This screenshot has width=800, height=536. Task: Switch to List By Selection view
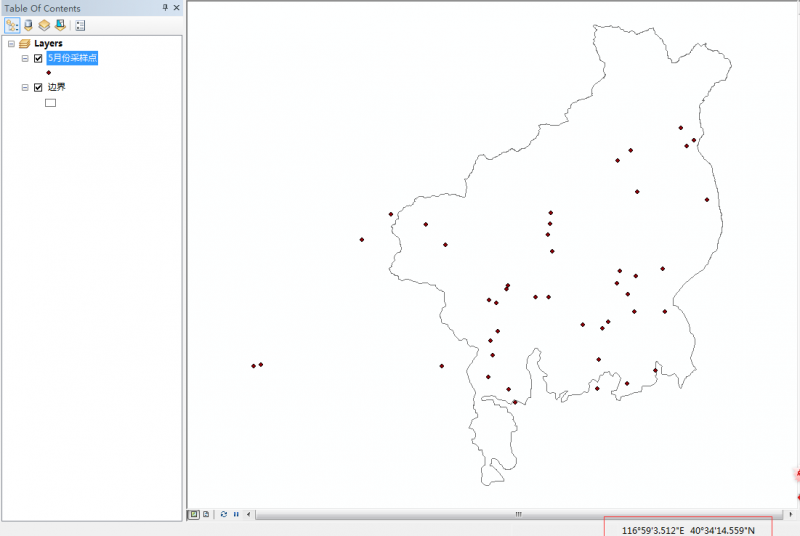tap(60, 25)
